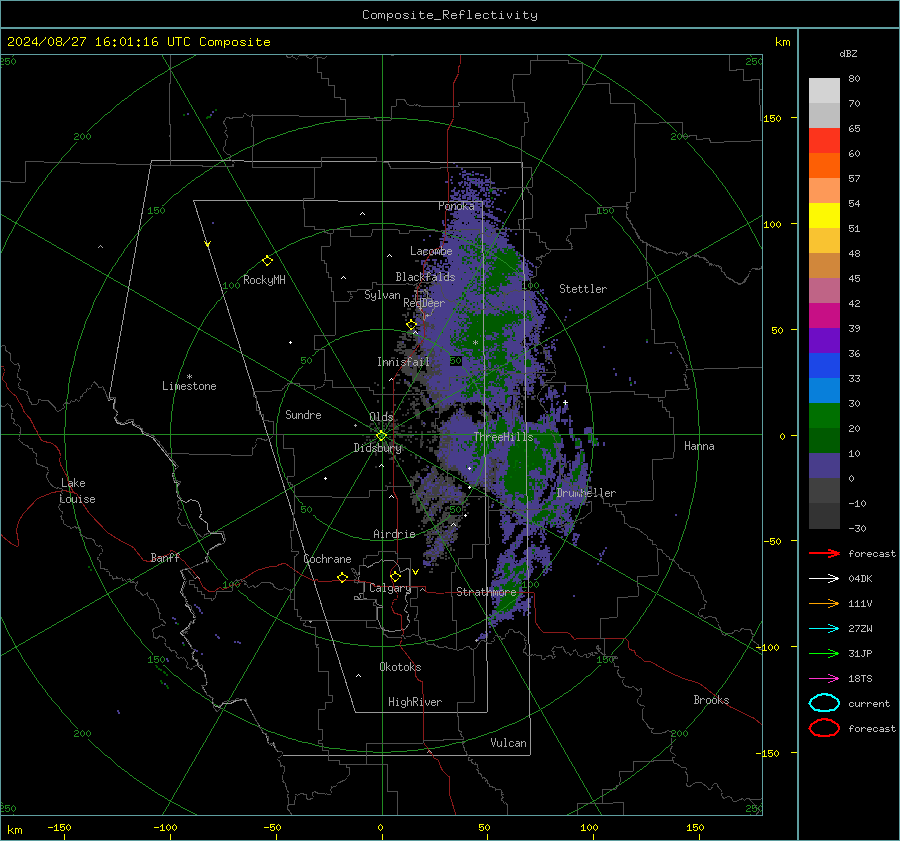The height and width of the screenshot is (841, 900).
Task: Click the yellow diamond marker below RedDeer
Action: (412, 325)
